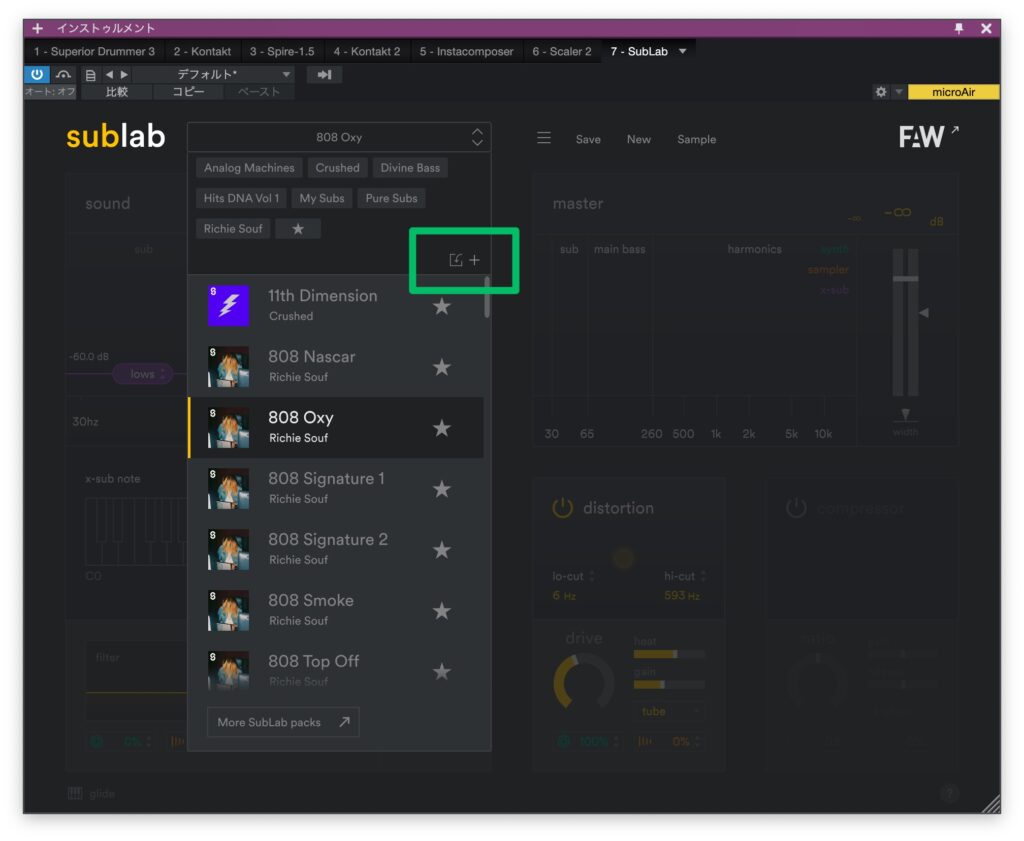The height and width of the screenshot is (841, 1024).
Task: Open the gear settings icon
Action: pos(881,92)
